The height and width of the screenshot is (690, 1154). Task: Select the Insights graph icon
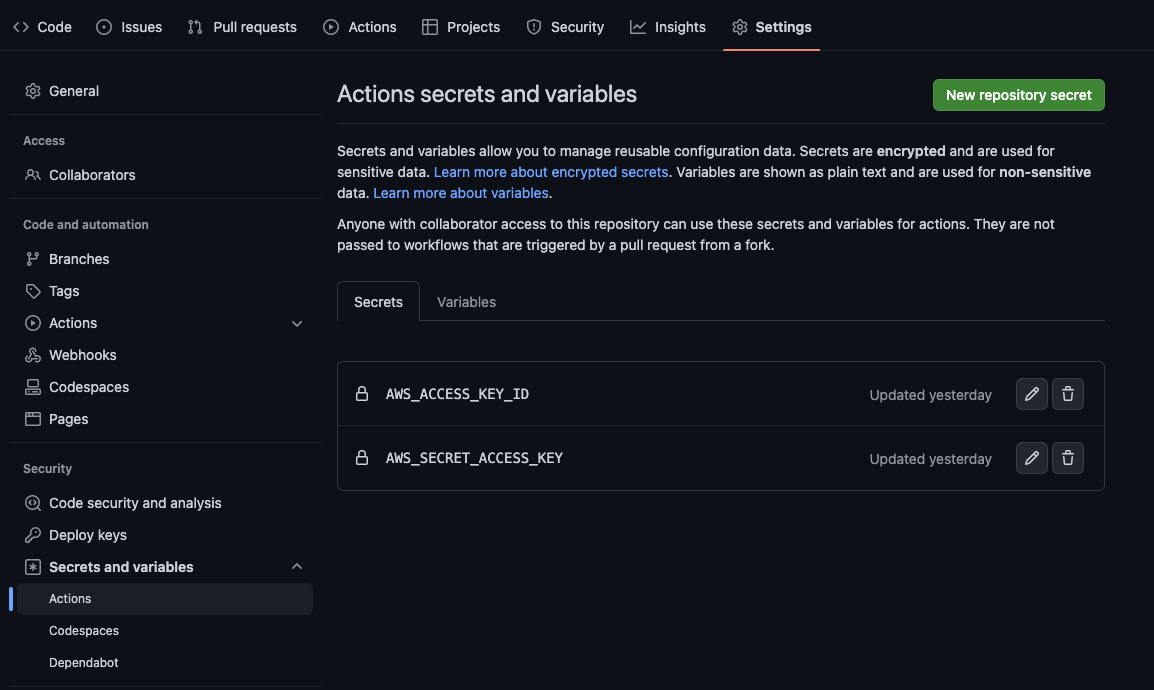click(x=638, y=27)
